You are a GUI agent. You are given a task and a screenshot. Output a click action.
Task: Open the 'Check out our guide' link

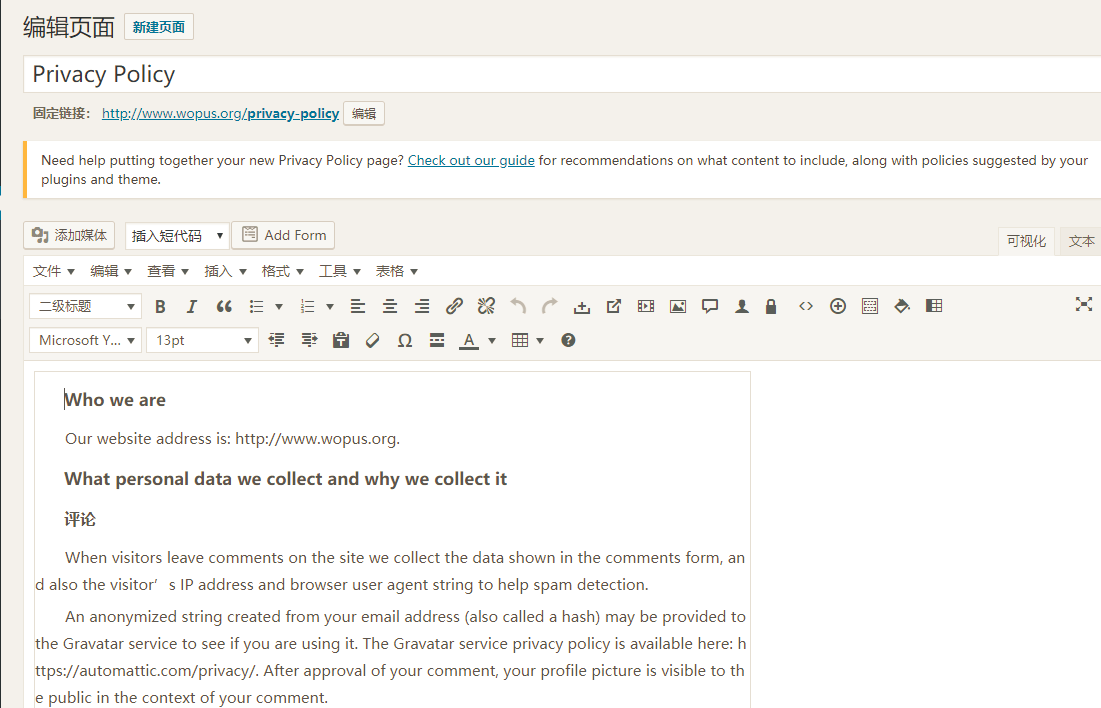(x=471, y=160)
